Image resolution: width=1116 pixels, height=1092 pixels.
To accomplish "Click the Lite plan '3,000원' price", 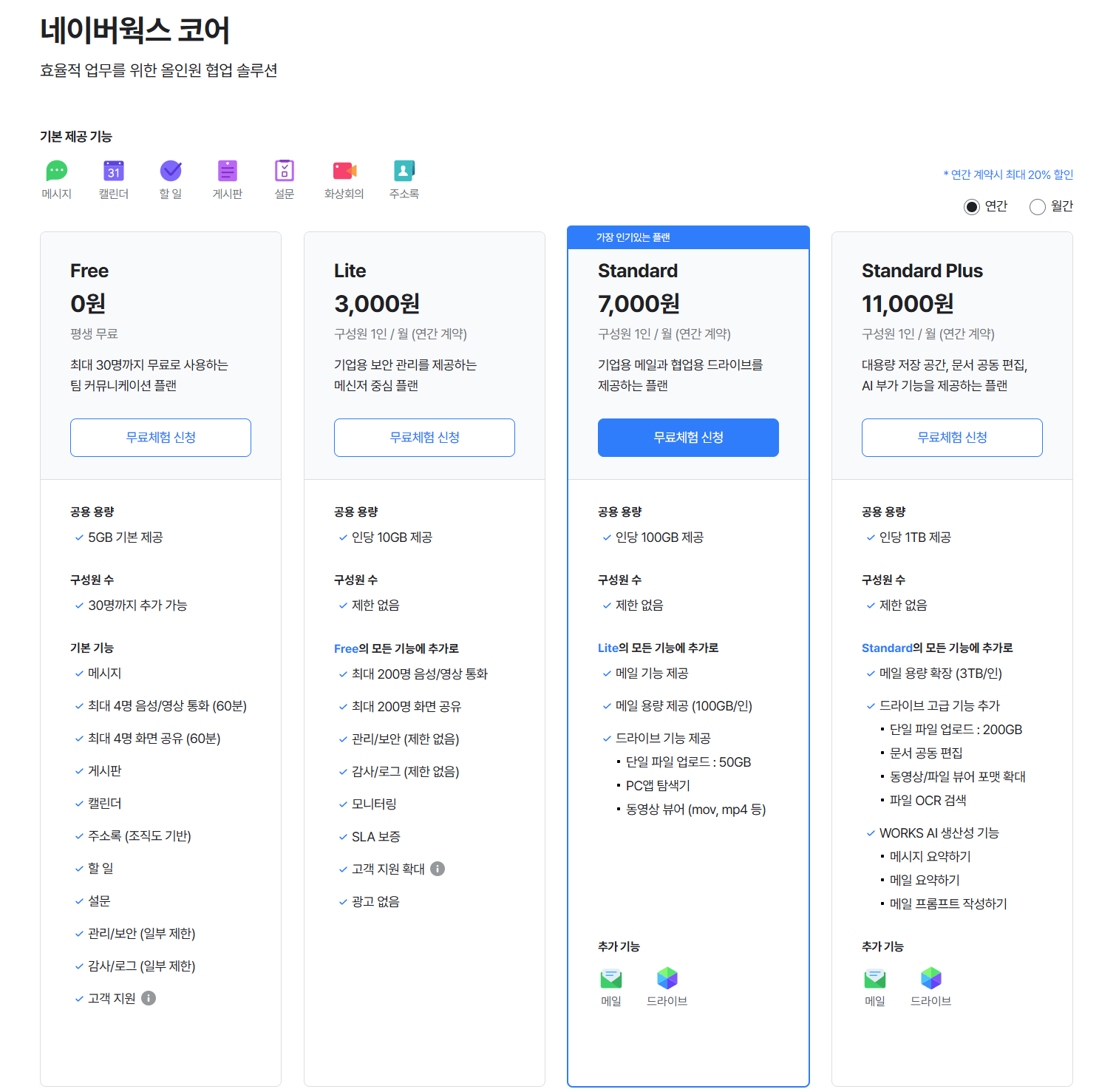I will [377, 303].
